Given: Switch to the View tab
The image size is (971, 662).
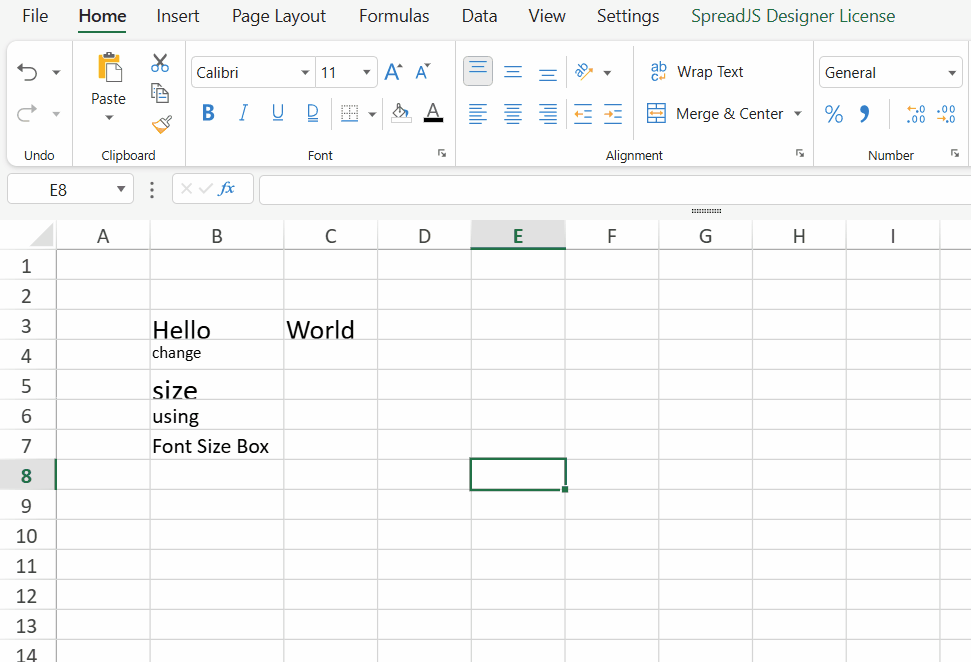Looking at the screenshot, I should point(547,16).
